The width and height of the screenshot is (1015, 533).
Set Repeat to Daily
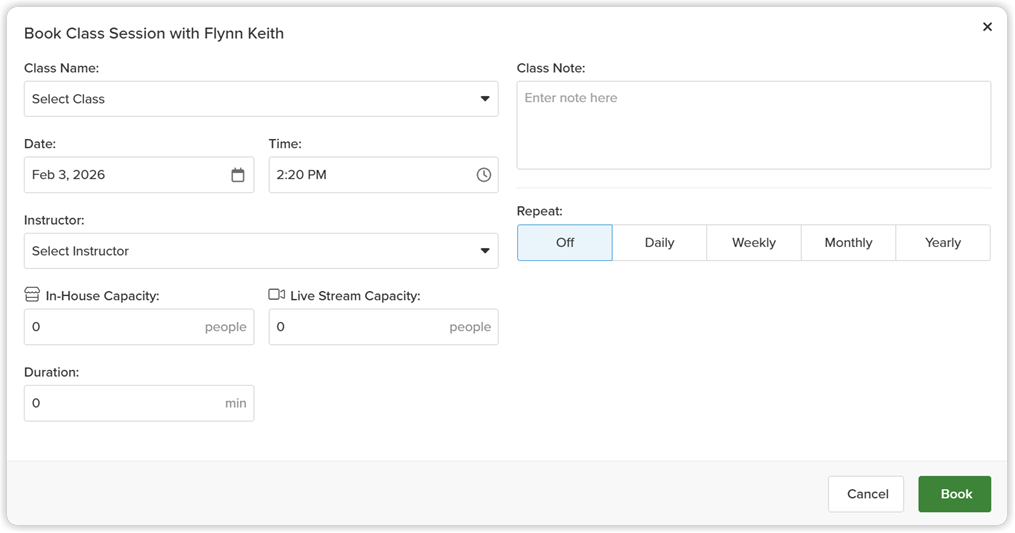click(x=659, y=243)
